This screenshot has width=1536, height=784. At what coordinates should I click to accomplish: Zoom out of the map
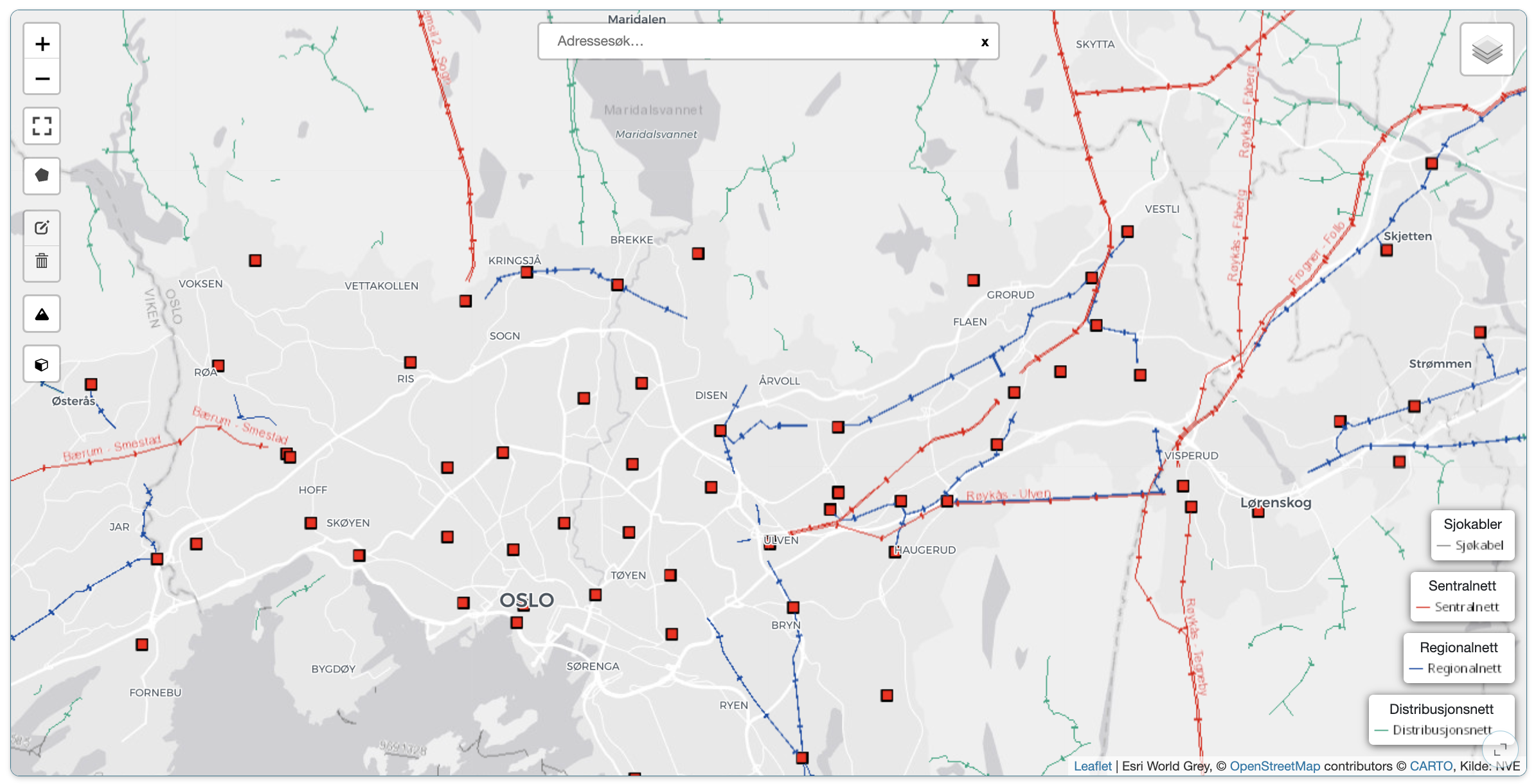pos(42,78)
